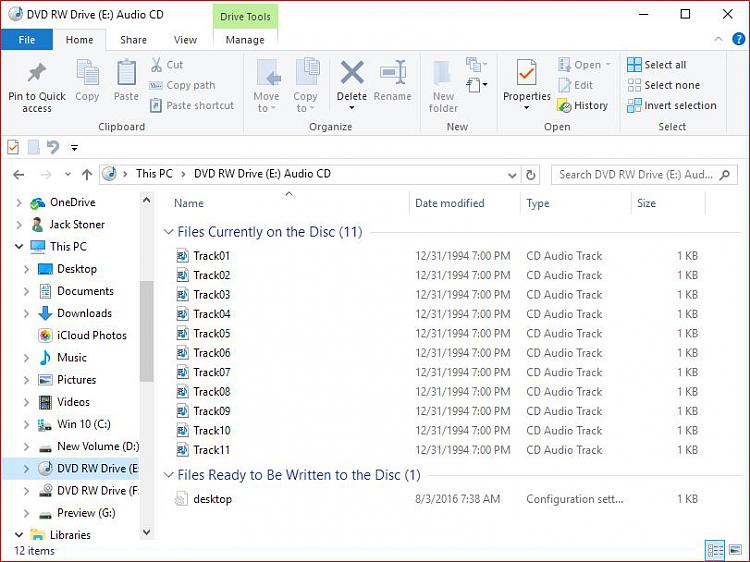Screen dimensions: 750x562
Task: Click navigation pane scrollbar down arrow
Action: pyautogui.click(x=147, y=532)
